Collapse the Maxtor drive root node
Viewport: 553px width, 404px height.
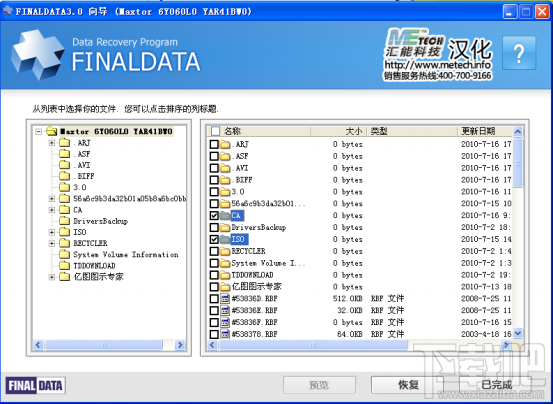(x=39, y=132)
